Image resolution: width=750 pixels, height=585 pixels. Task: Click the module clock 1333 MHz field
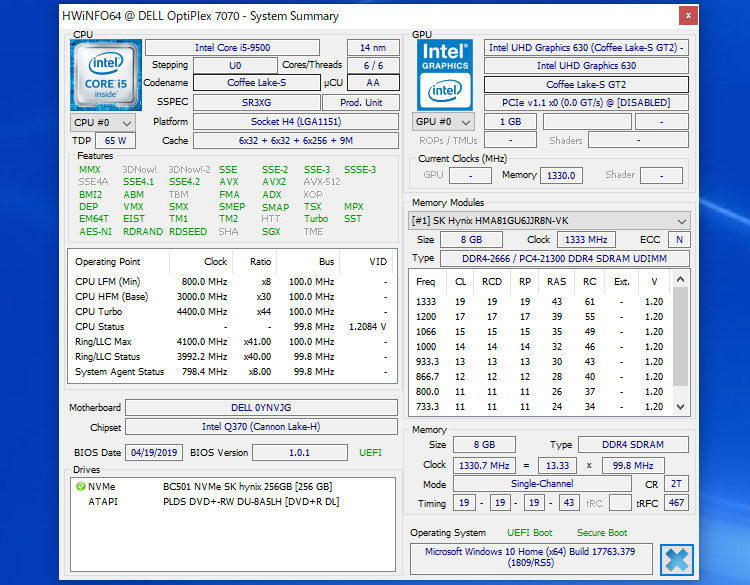point(586,240)
